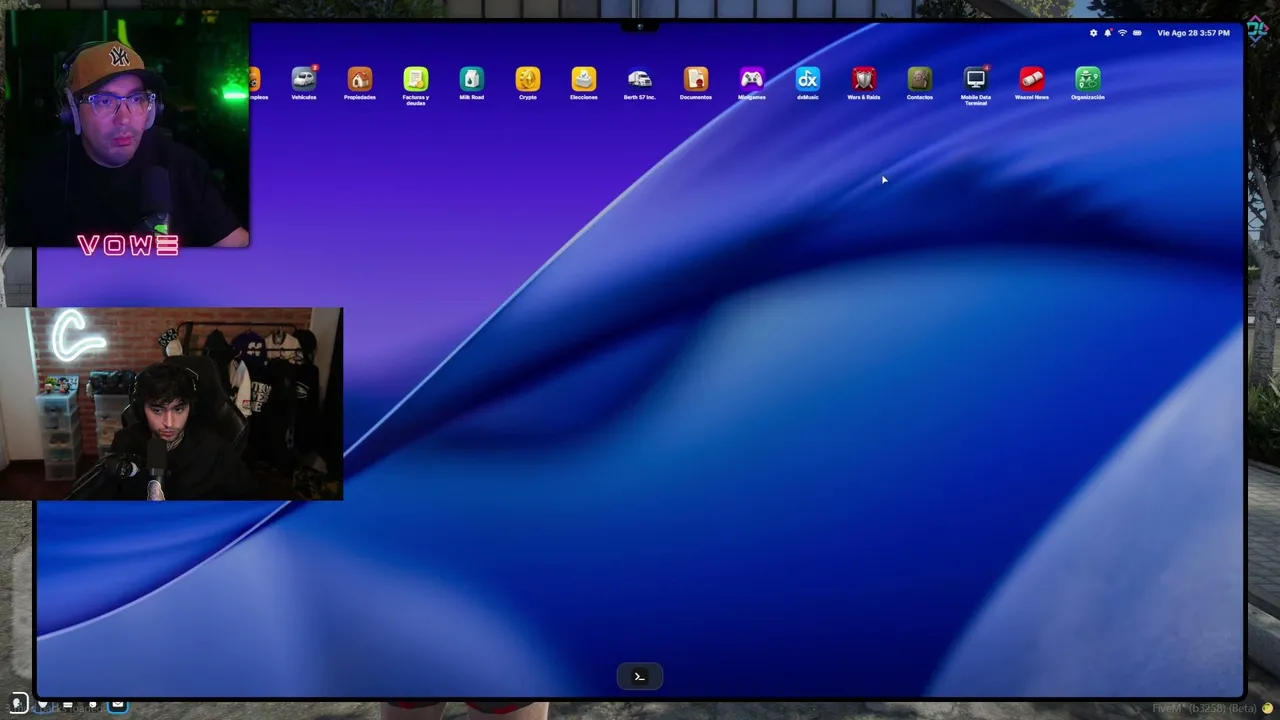Open the Elecciones ballot app

point(584,78)
